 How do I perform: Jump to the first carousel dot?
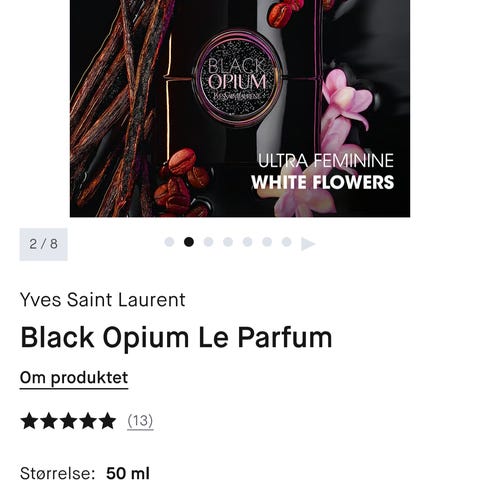pyautogui.click(x=169, y=242)
